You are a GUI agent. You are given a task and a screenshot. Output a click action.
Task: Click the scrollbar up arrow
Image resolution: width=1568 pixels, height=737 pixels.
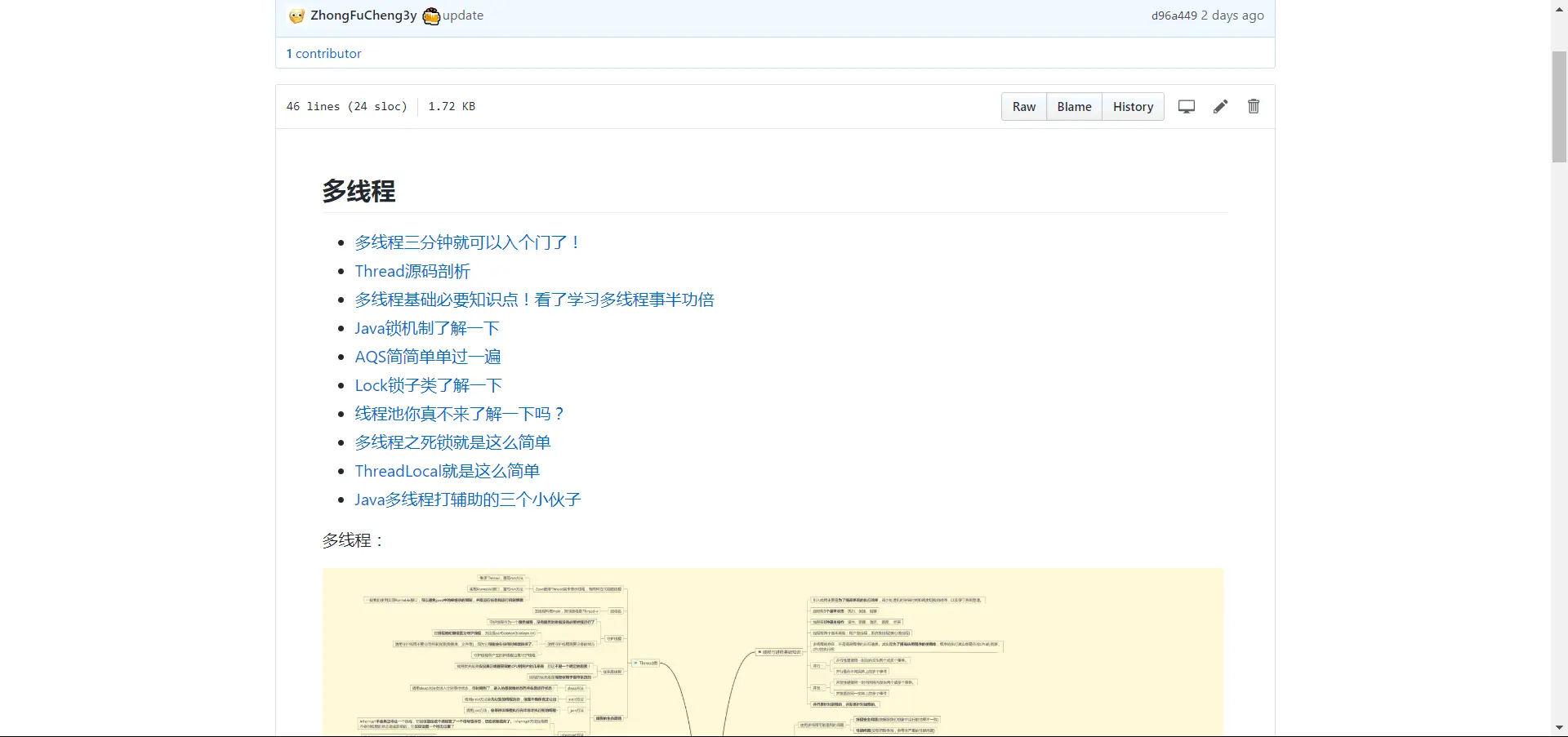tap(1559, 8)
